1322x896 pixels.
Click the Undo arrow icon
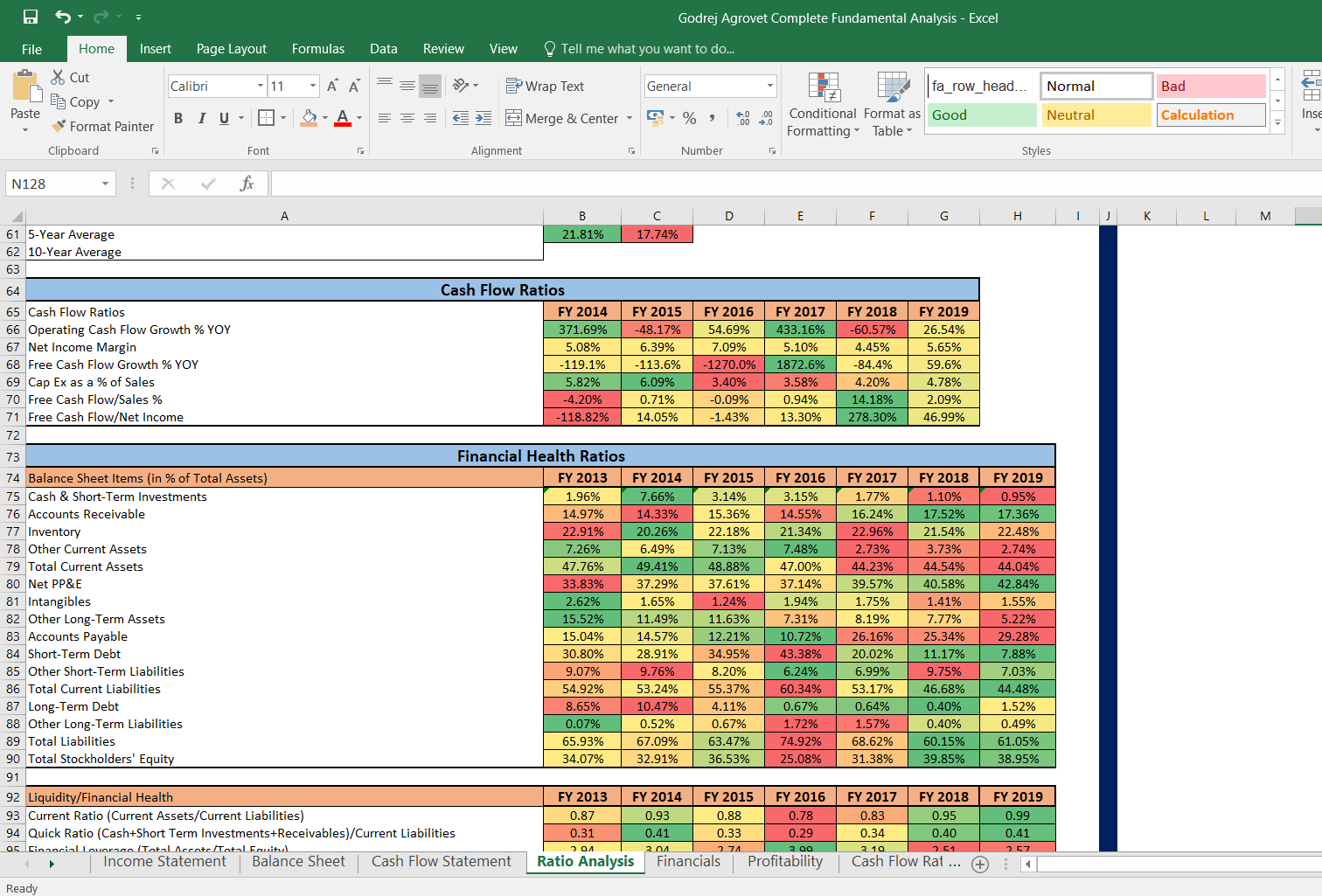pyautogui.click(x=63, y=17)
